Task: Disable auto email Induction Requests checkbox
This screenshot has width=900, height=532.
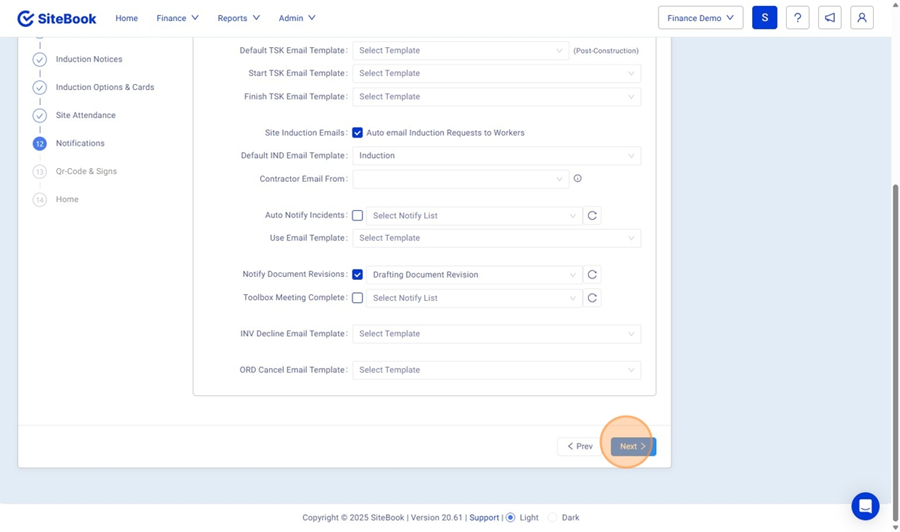Action: pos(357,133)
